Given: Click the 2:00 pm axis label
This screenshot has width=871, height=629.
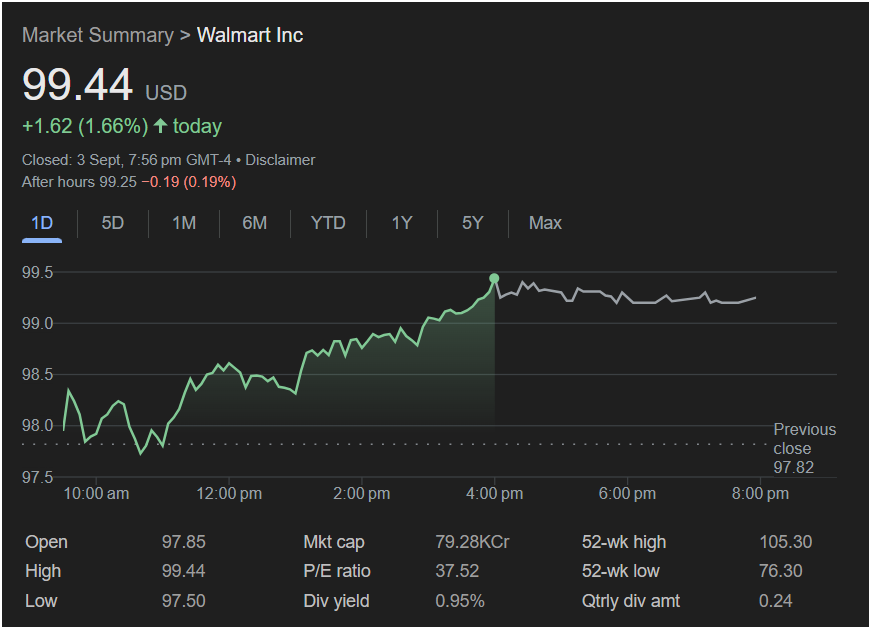Looking at the screenshot, I should (x=362, y=493).
